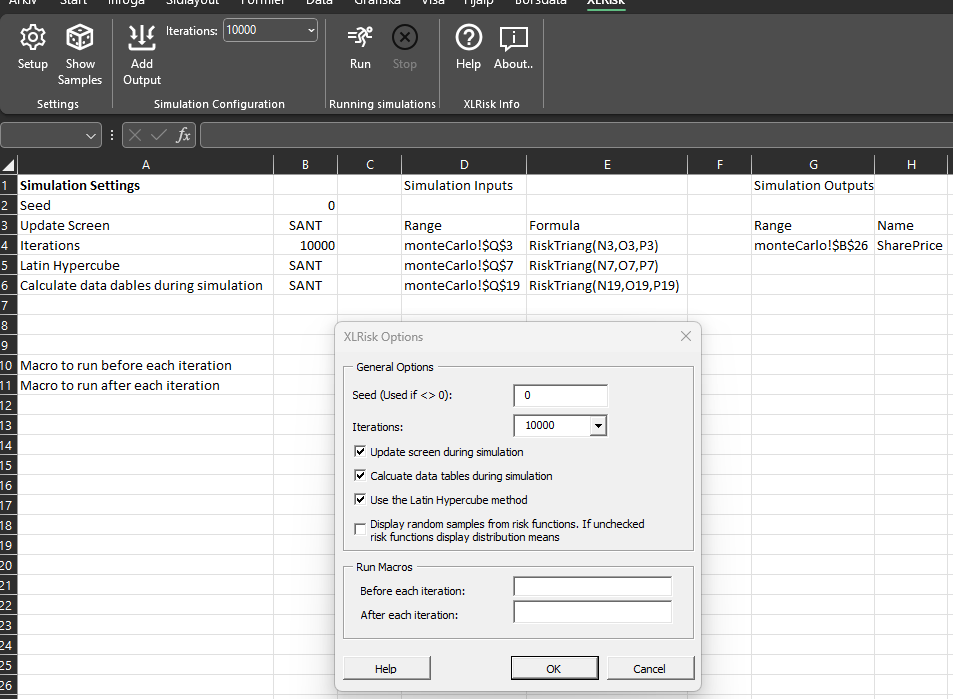Select cell 'Latin Hypercube'
953x699 pixels.
(146, 265)
